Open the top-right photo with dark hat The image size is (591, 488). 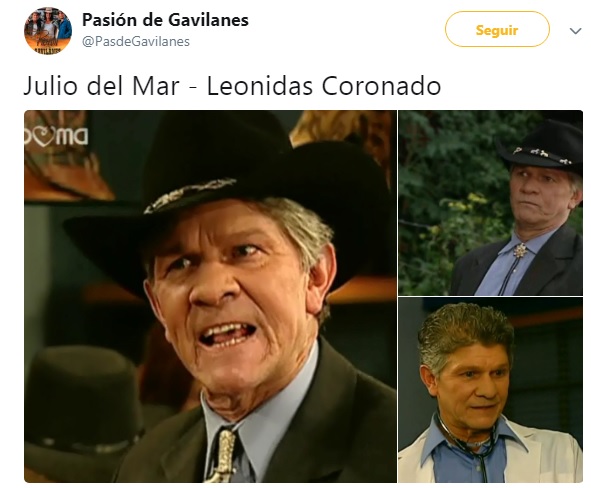pyautogui.click(x=490, y=203)
